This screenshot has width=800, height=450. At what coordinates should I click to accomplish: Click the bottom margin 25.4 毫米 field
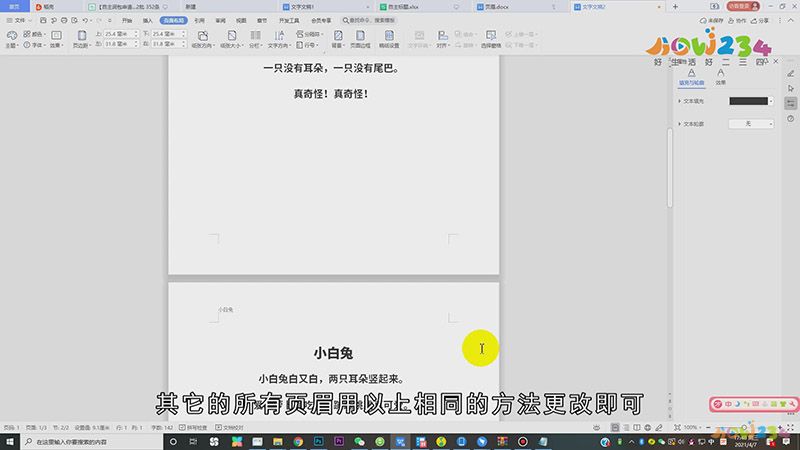coord(167,34)
